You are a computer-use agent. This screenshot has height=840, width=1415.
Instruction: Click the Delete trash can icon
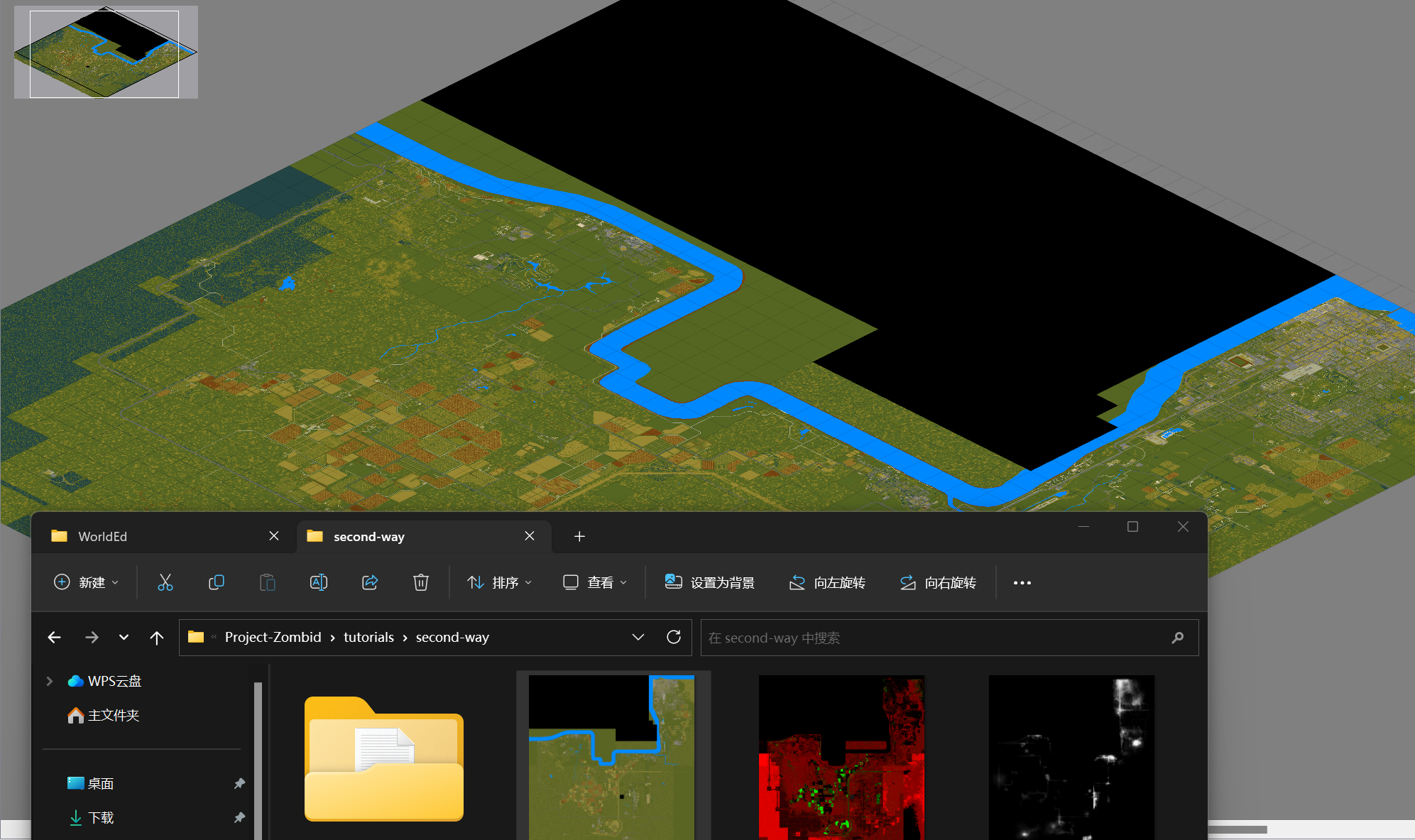(x=421, y=582)
